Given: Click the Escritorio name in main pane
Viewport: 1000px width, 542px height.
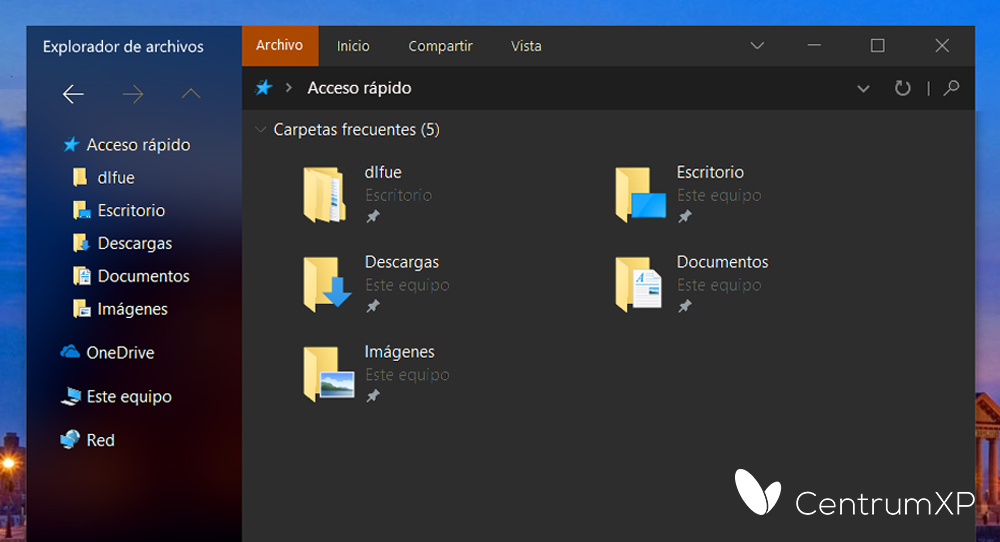Looking at the screenshot, I should (x=710, y=172).
